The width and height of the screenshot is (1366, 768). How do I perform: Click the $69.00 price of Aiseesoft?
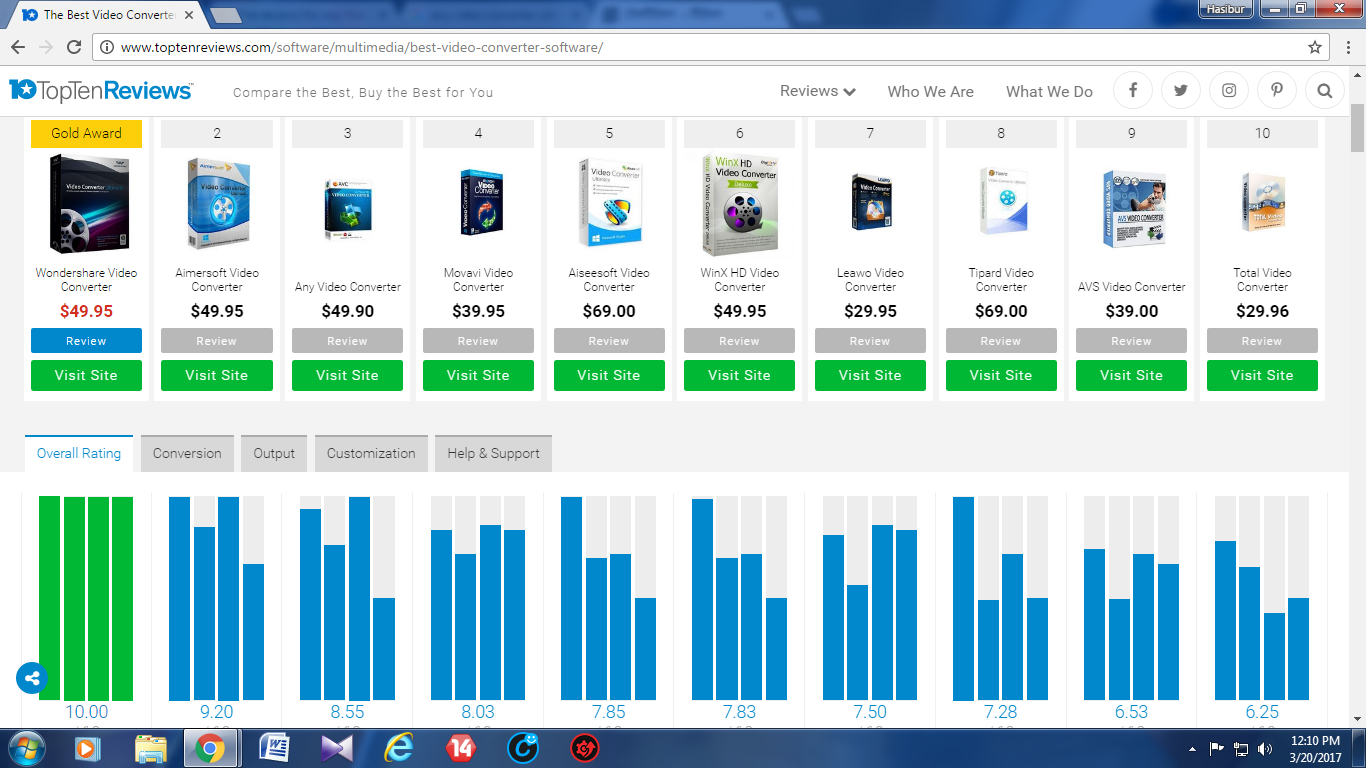[609, 311]
